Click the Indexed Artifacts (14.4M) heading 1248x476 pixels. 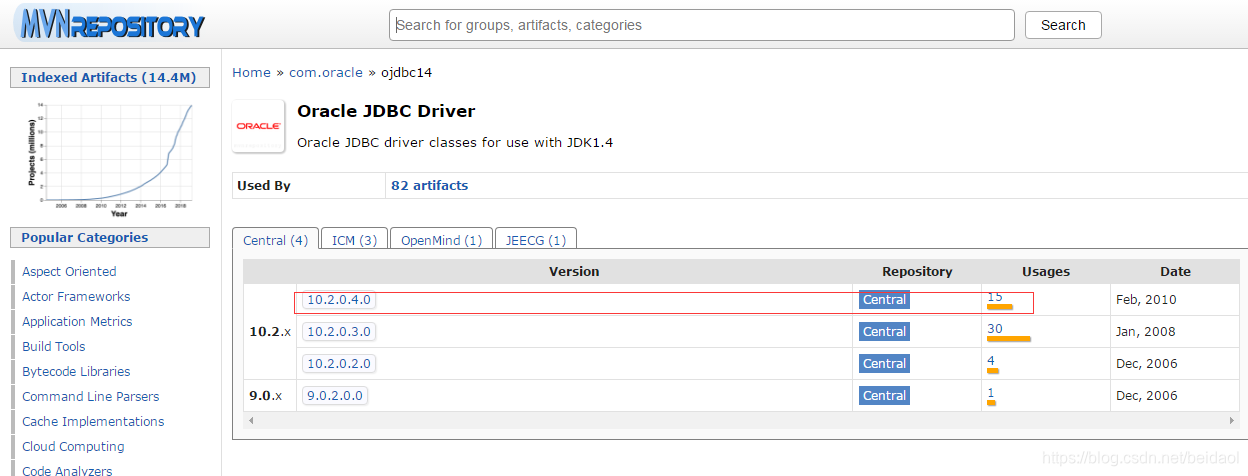(109, 77)
